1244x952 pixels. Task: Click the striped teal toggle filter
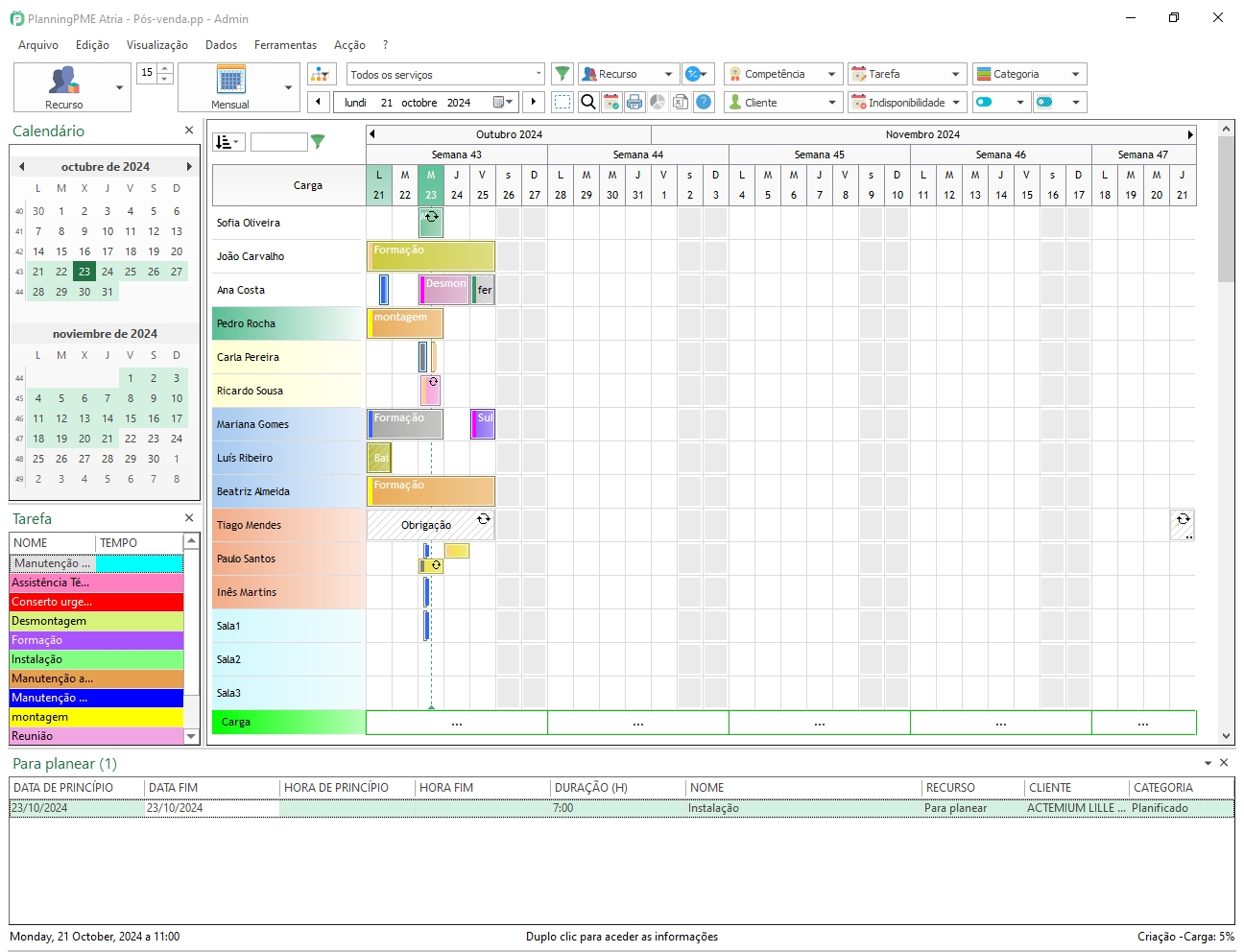tap(1045, 102)
